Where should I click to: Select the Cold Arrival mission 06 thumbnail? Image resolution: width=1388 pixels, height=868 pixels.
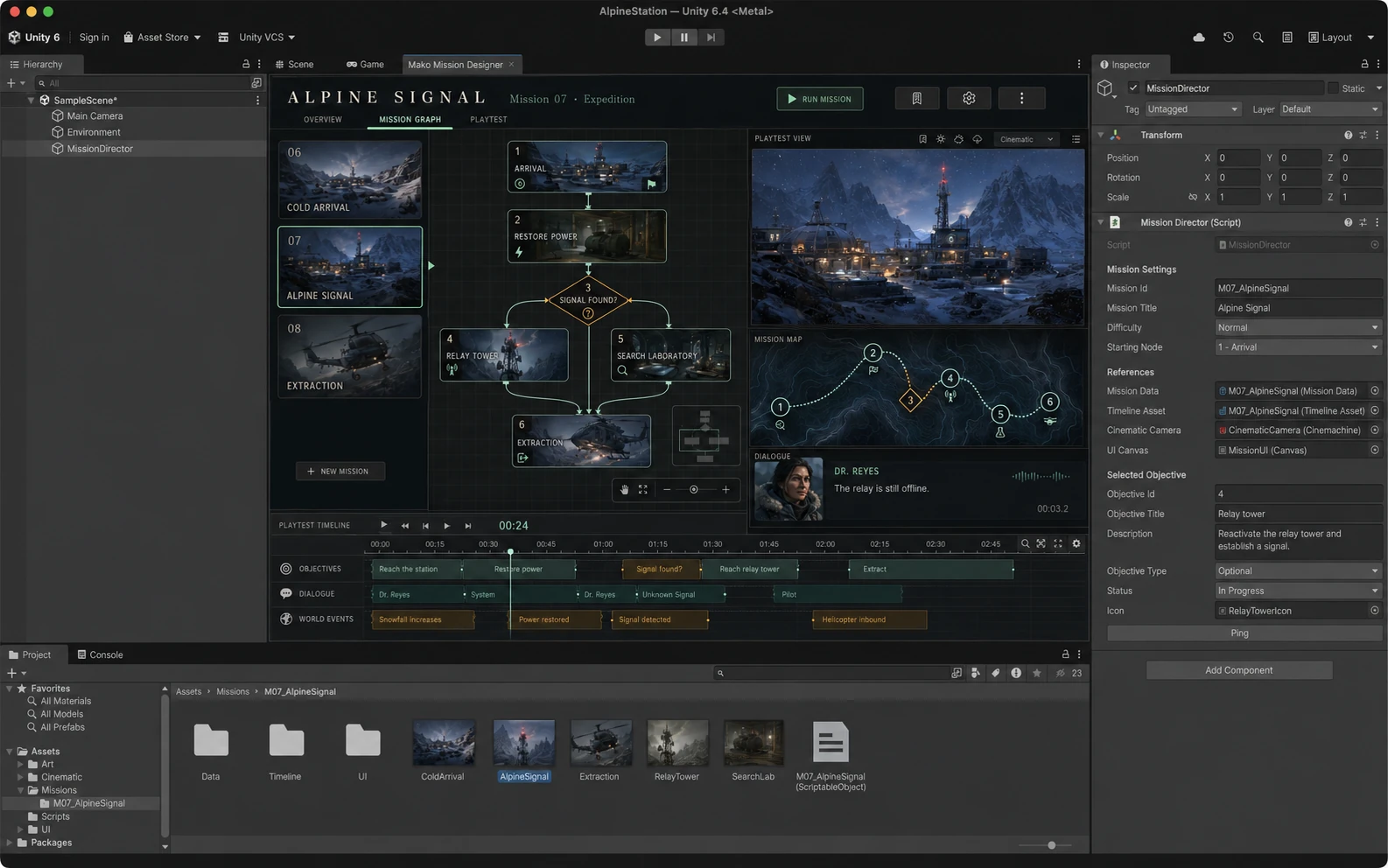coord(350,179)
